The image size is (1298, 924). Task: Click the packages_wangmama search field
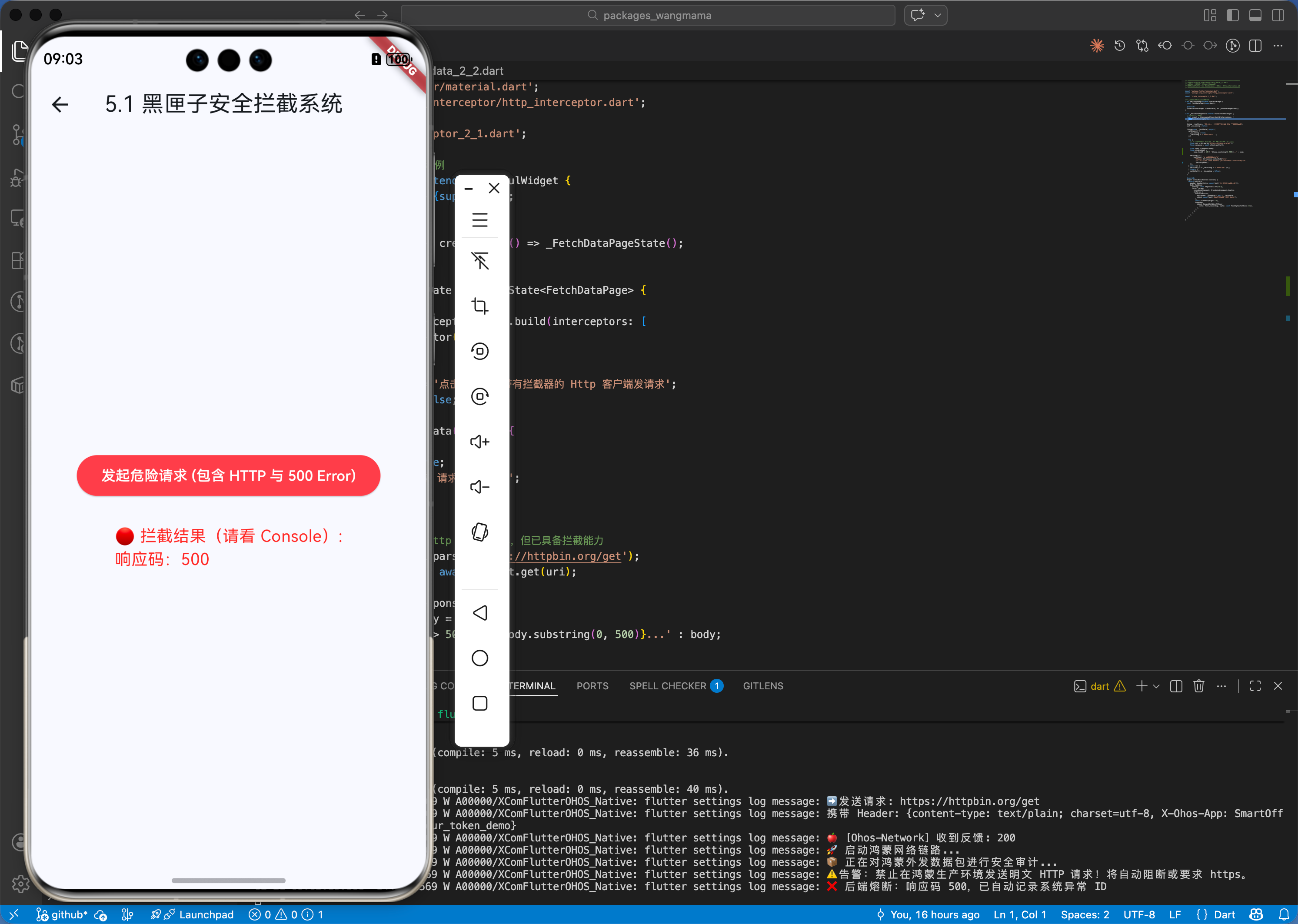click(648, 15)
